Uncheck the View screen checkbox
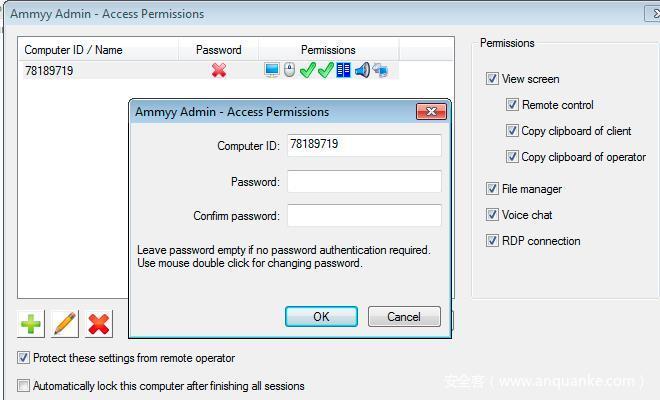The height and width of the screenshot is (400, 660). [x=493, y=79]
